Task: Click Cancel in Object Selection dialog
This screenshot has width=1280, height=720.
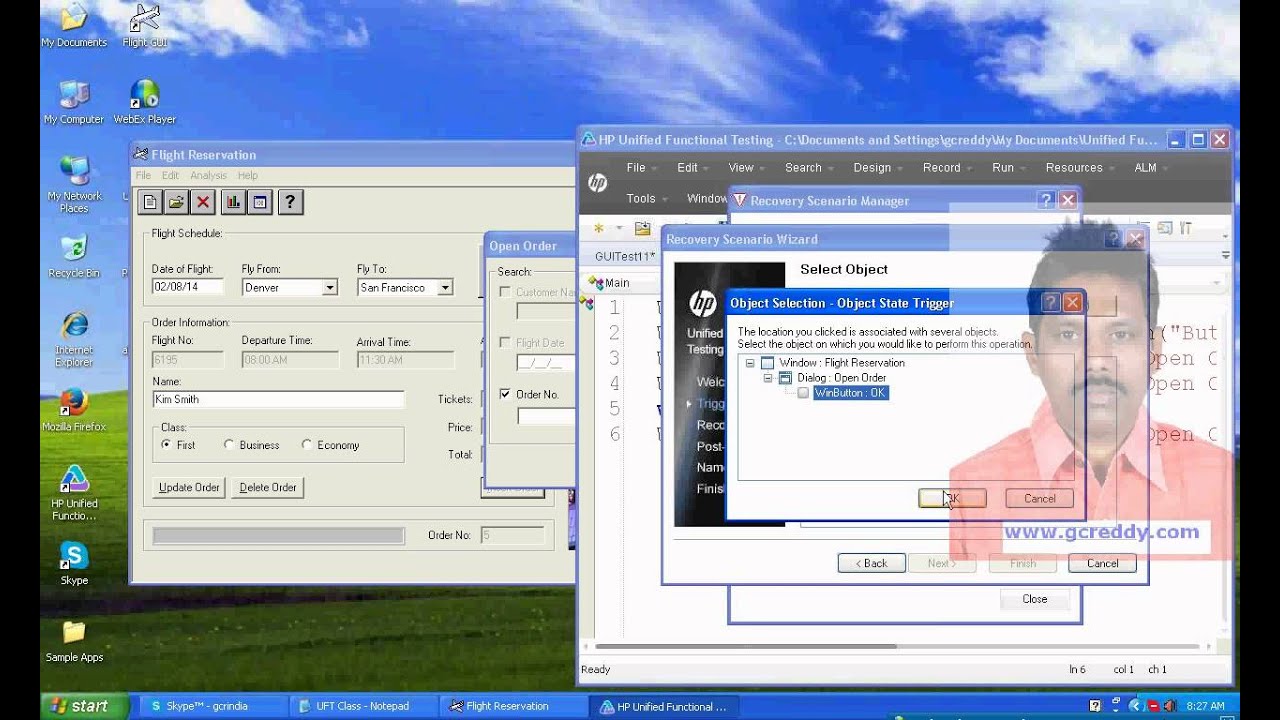Action: pos(1040,498)
